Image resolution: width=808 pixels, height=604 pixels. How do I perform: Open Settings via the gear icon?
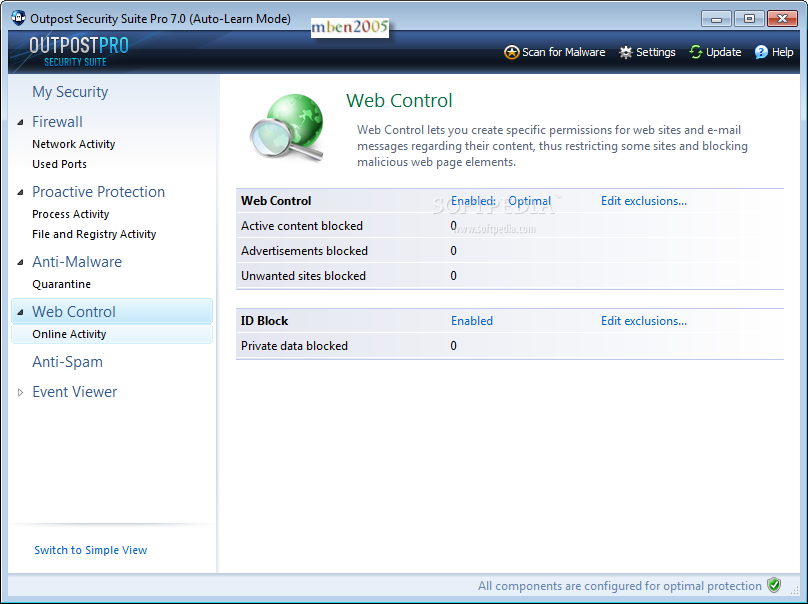pos(626,52)
